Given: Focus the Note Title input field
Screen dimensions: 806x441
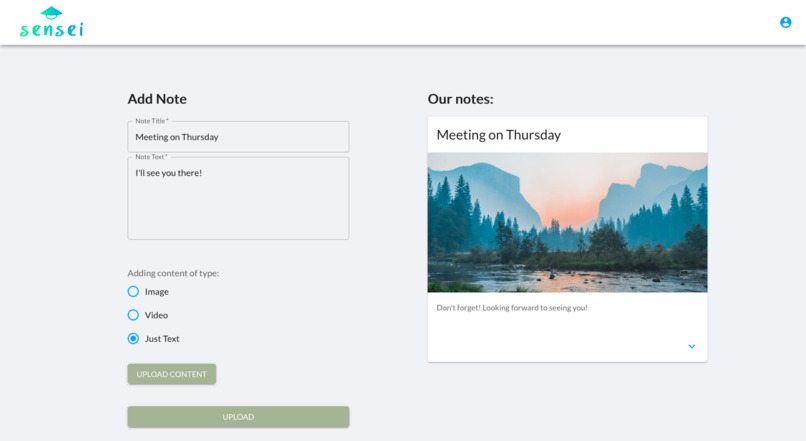Looking at the screenshot, I should tap(239, 137).
